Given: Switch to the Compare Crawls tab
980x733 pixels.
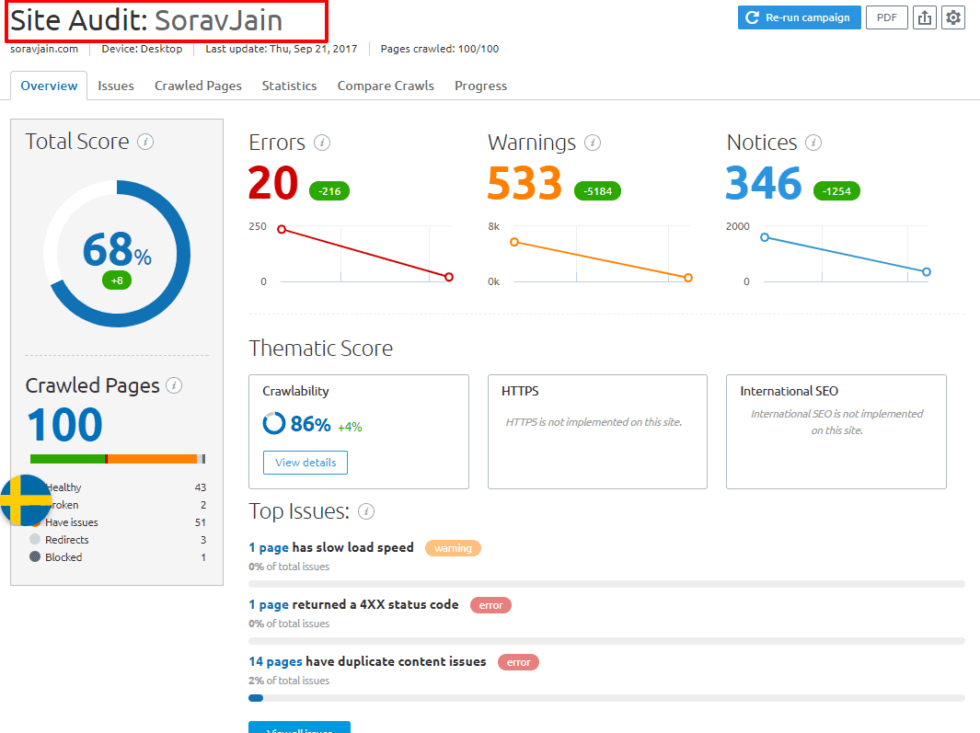Looking at the screenshot, I should [x=385, y=86].
